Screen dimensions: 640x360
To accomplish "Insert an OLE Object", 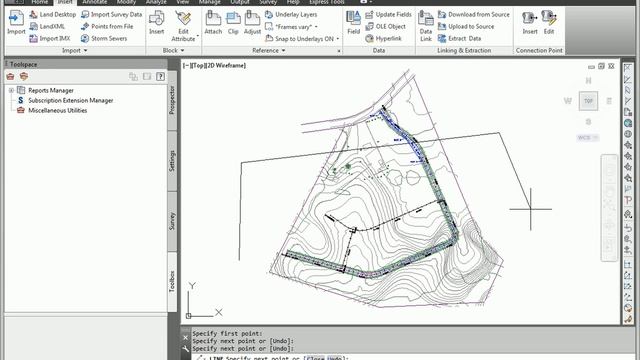I will click(385, 26).
